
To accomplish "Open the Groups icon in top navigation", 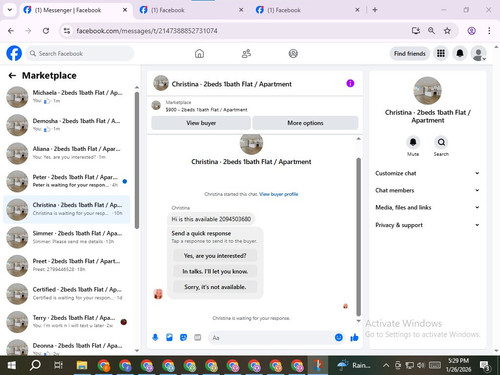I will pyautogui.click(x=293, y=53).
